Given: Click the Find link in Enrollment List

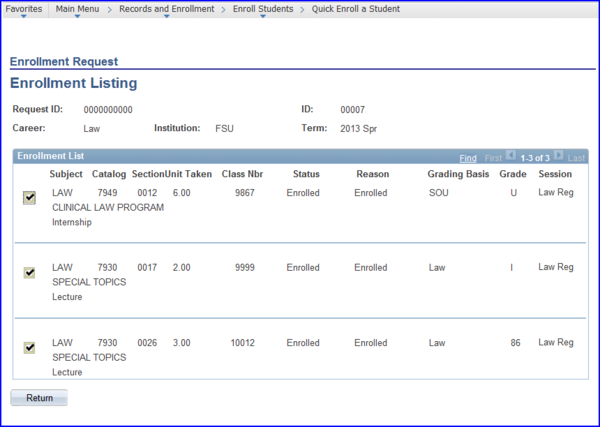Looking at the screenshot, I should point(468,158).
